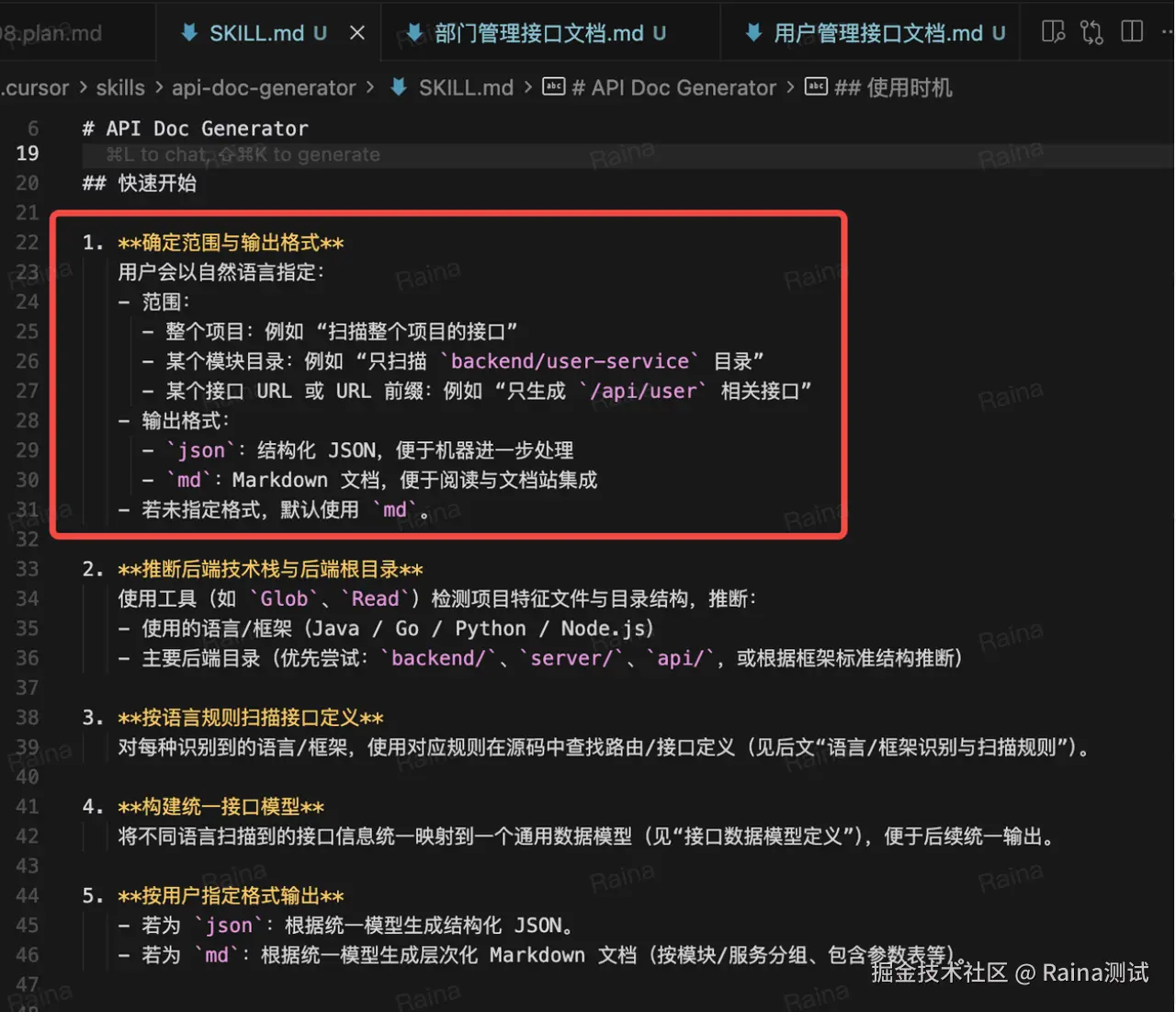The image size is (1176, 1012).
Task: Click the markdown file icon on SKILL.md tab
Action: pos(189,33)
